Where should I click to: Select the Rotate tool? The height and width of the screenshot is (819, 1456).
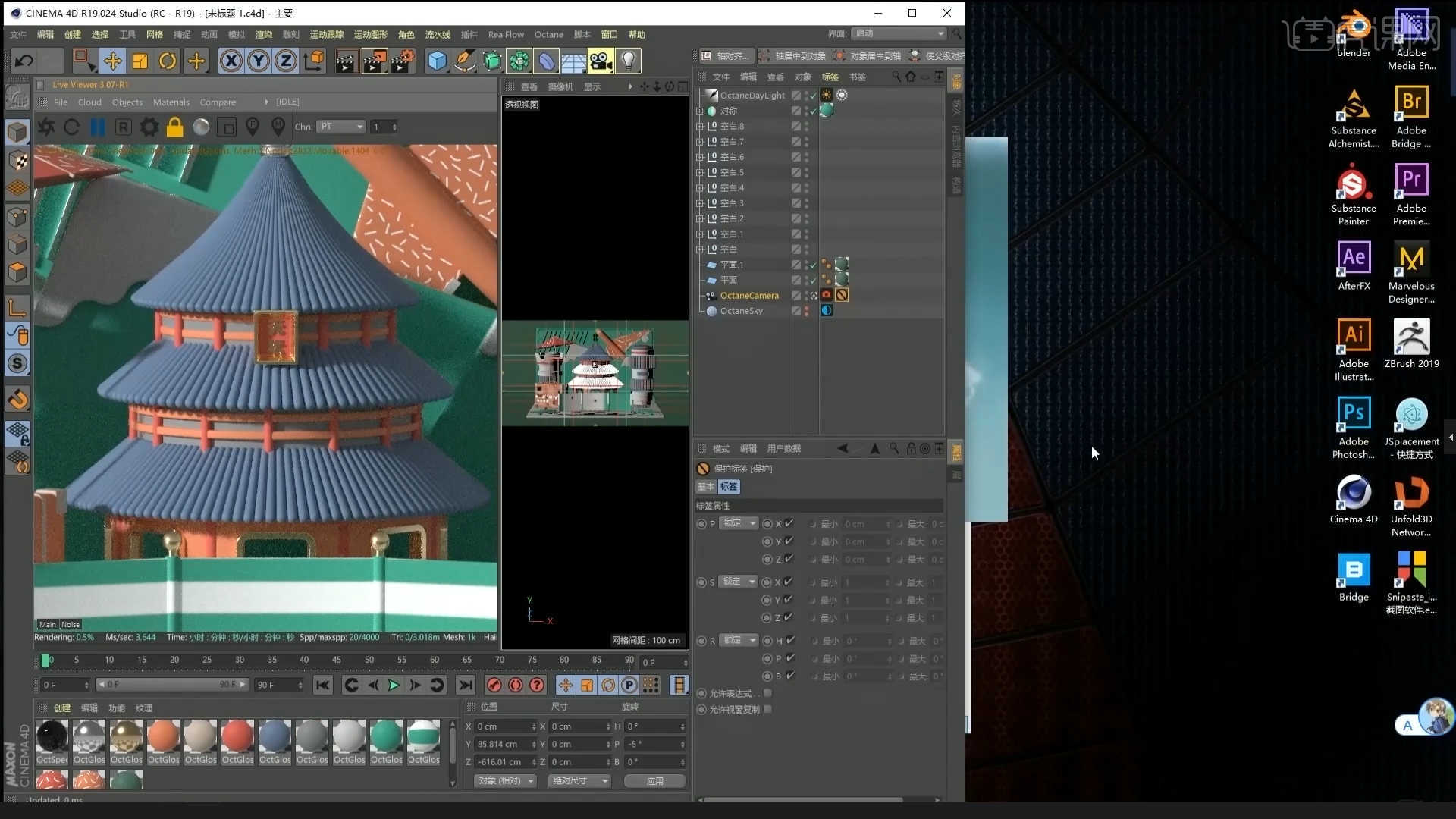[x=168, y=61]
